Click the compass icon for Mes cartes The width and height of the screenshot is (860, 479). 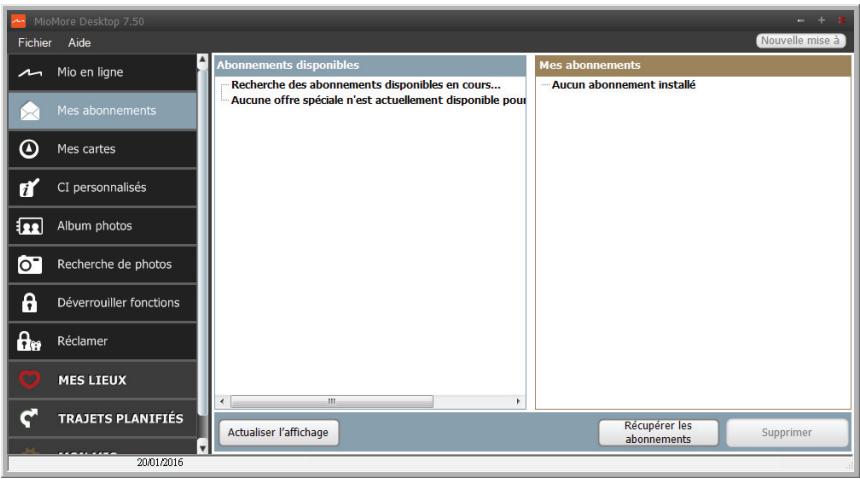pos(29,149)
